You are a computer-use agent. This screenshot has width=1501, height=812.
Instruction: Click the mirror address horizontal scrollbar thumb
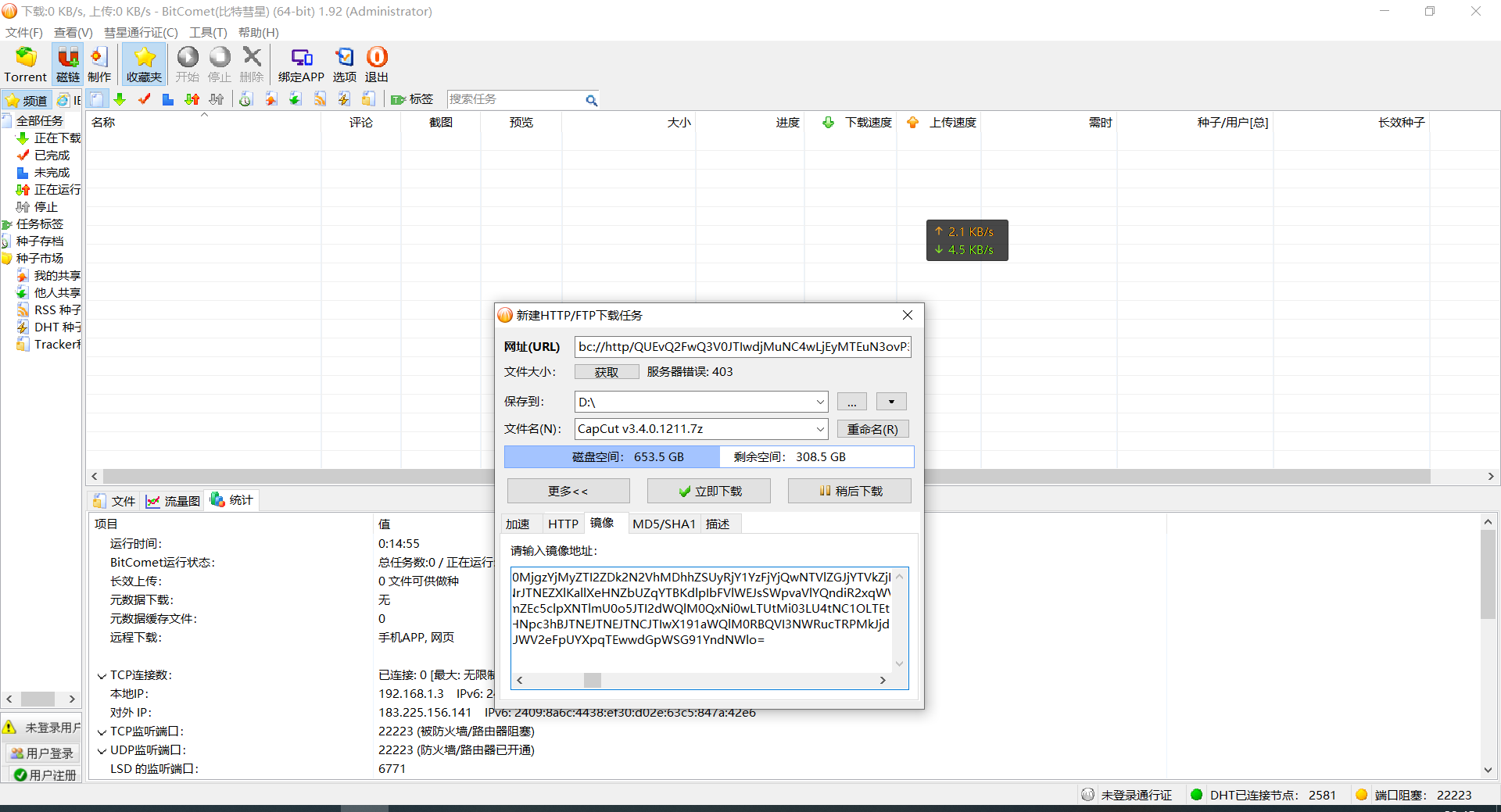point(593,680)
